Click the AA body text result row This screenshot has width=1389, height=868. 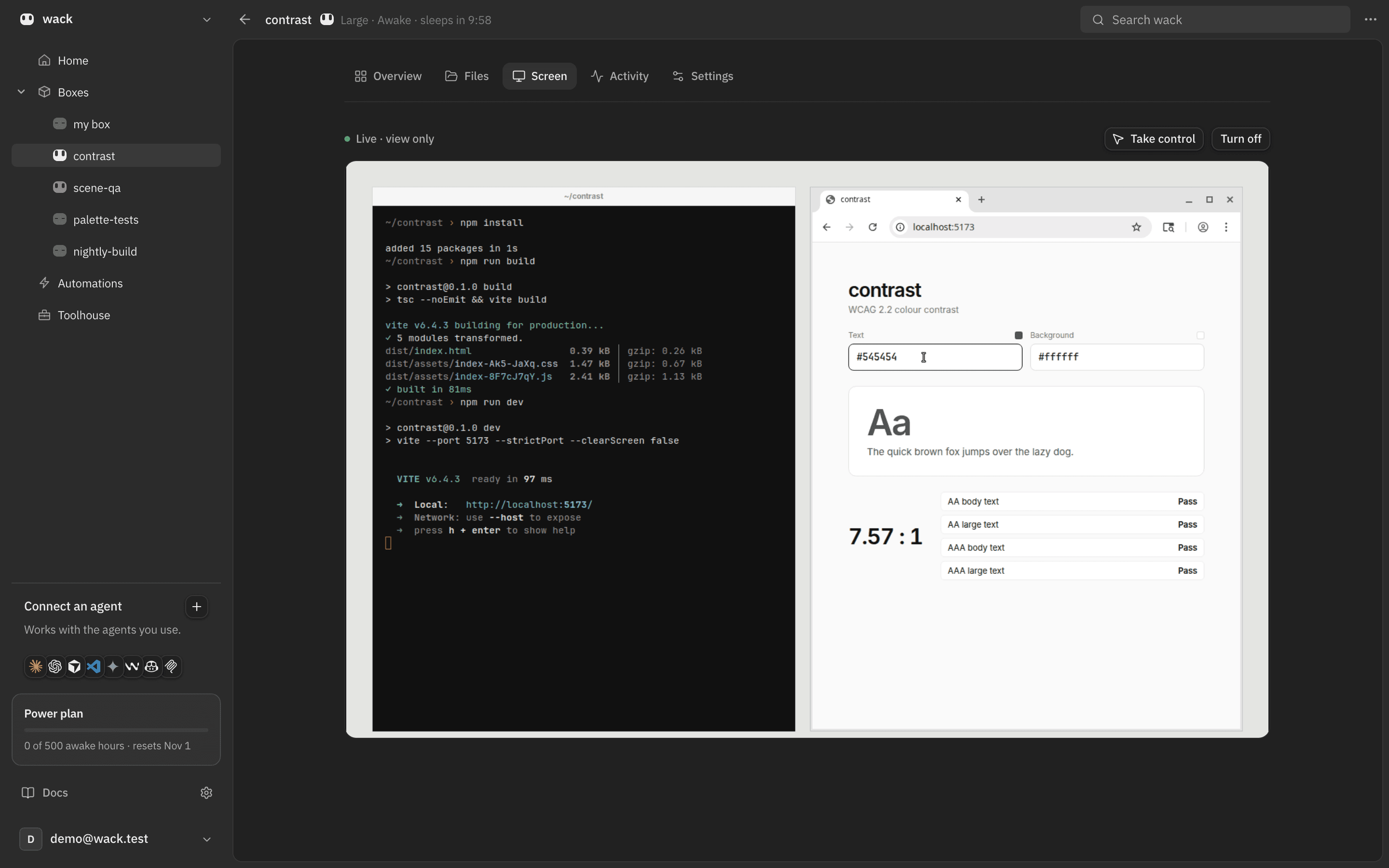[1072, 502]
